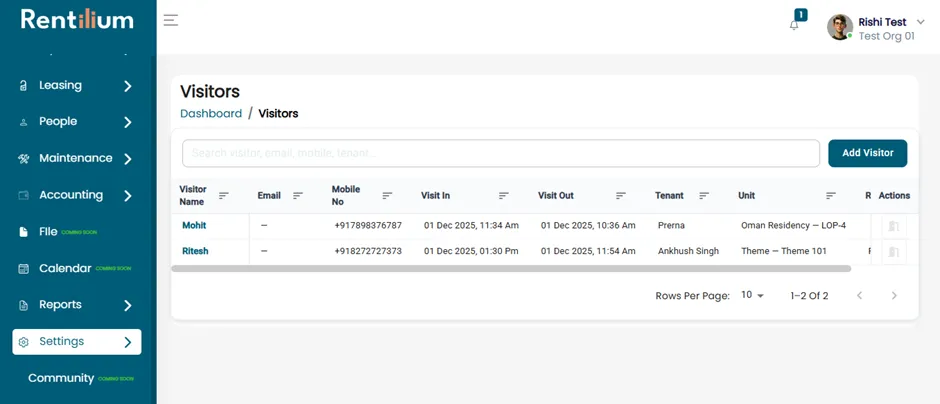940x404 pixels.
Task: Open Visit Out column filter icon
Action: [621, 195]
